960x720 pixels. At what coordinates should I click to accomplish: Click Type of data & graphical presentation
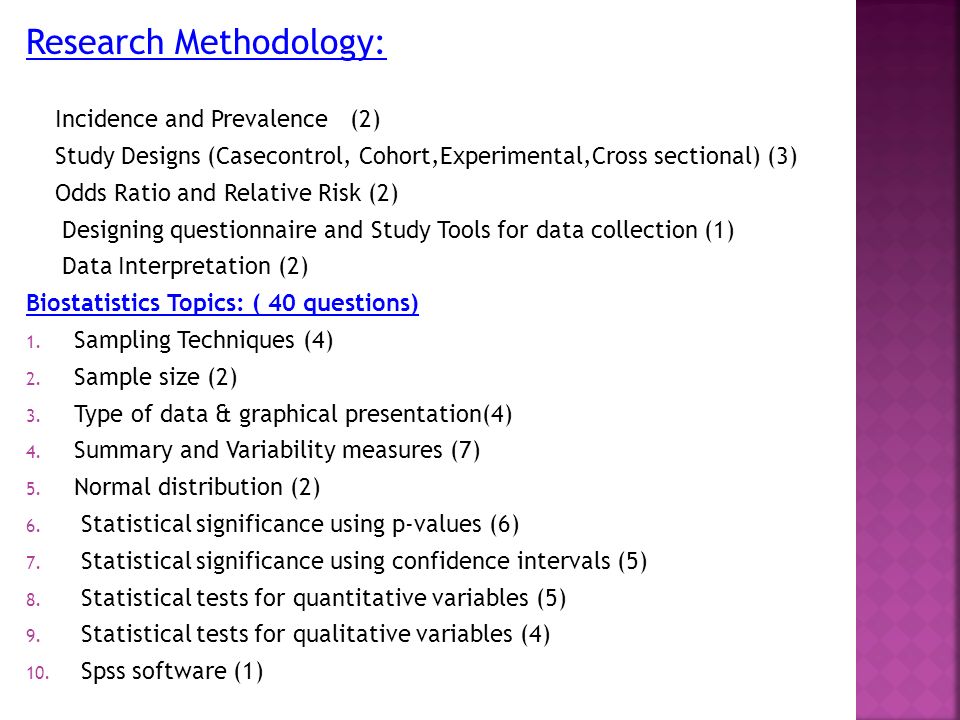click(x=293, y=414)
